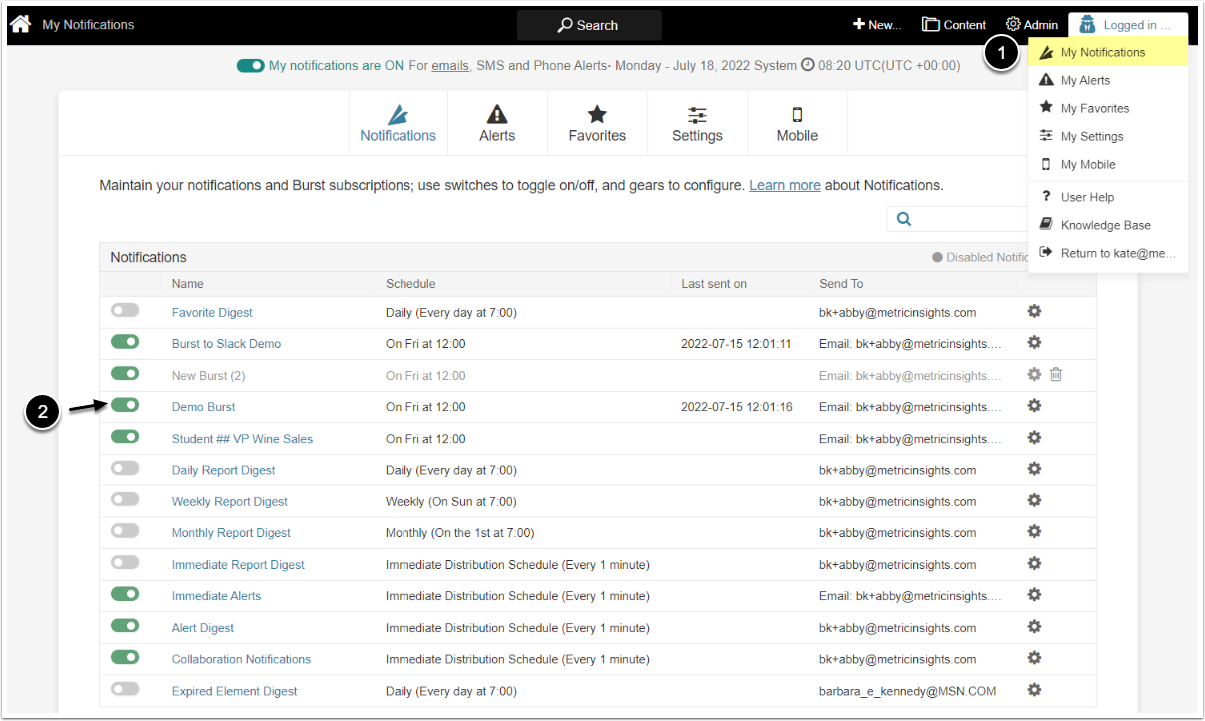Toggle off the Demo Burst notification

click(x=125, y=406)
